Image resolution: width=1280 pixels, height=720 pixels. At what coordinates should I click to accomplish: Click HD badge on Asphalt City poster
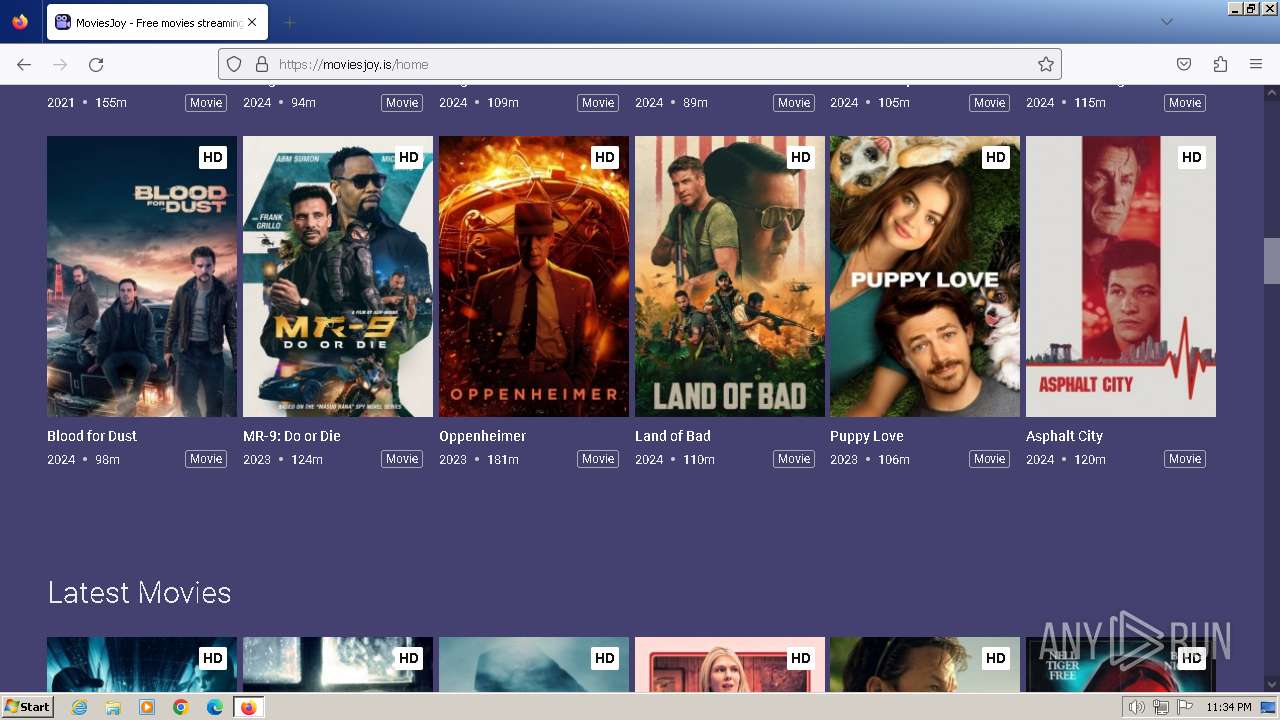point(1191,157)
